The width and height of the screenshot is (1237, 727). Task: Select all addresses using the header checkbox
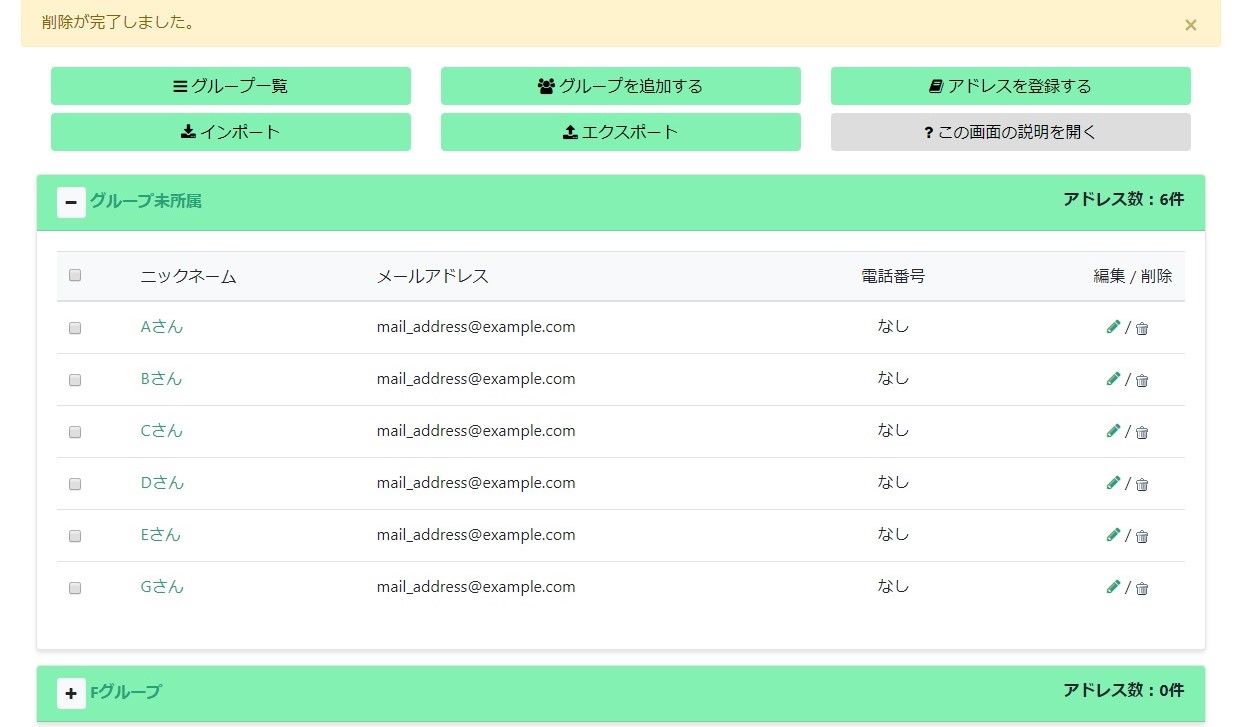(74, 275)
